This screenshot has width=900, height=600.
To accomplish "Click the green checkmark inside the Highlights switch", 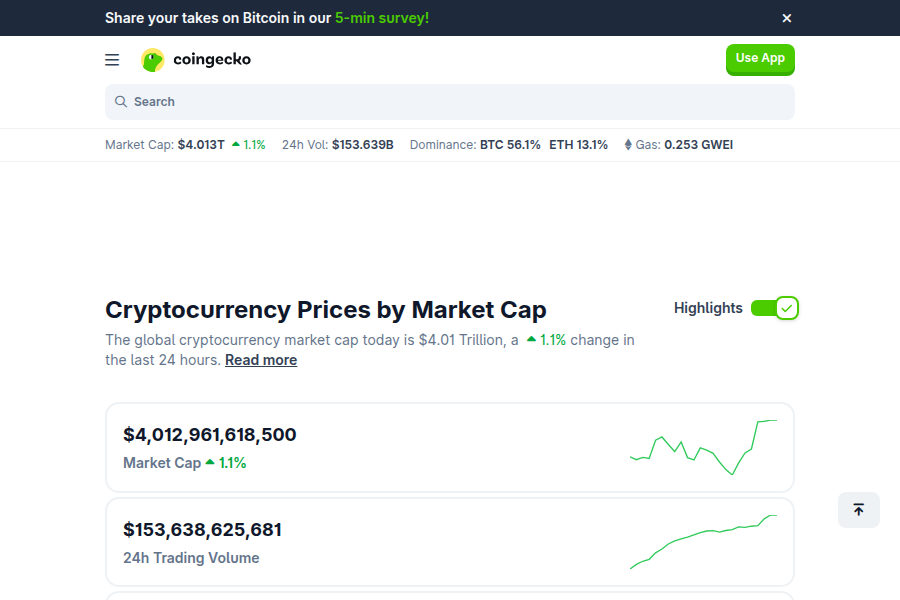I will point(787,308).
